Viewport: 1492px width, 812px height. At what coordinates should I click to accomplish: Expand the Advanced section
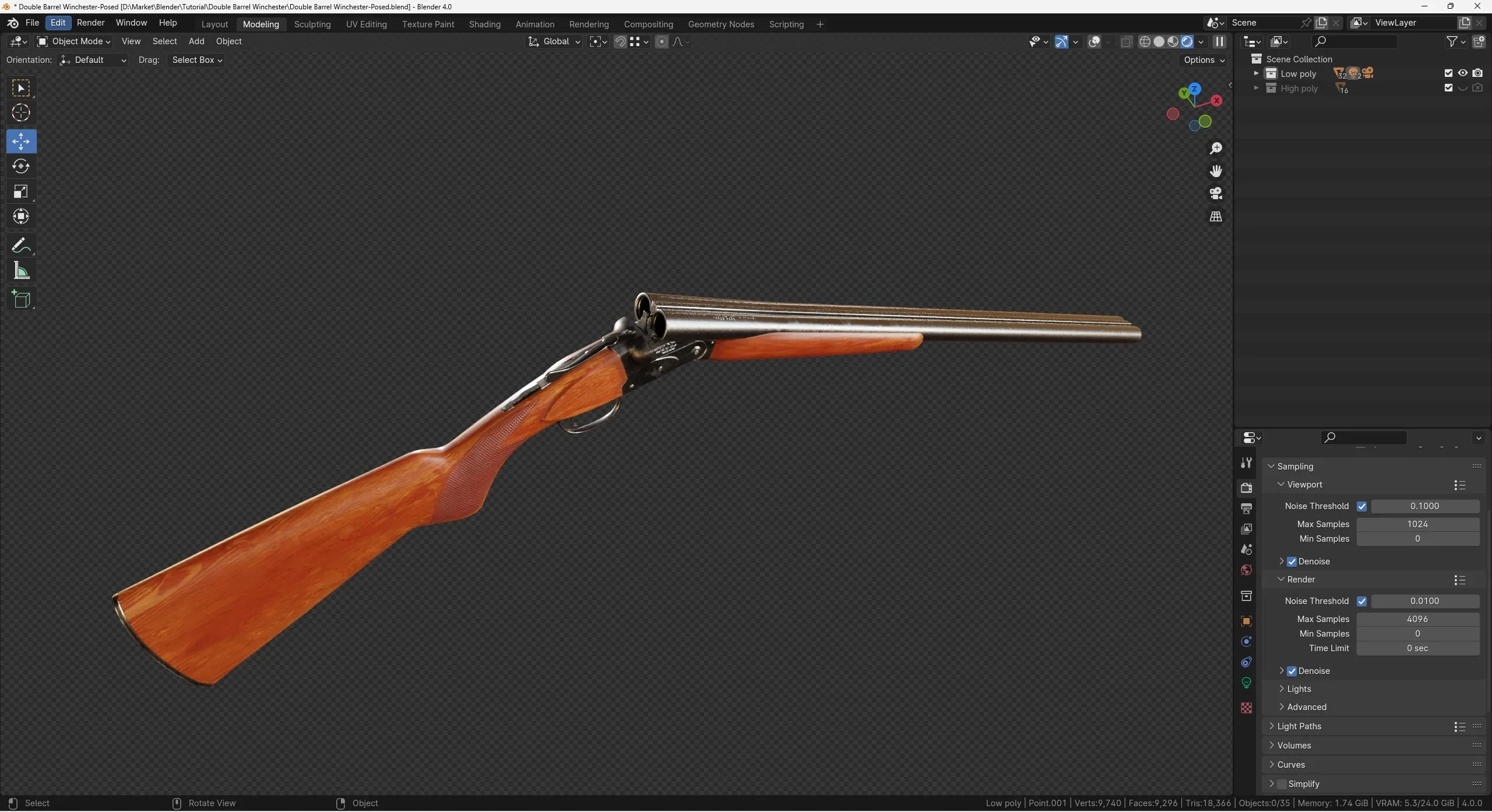tap(1306, 707)
